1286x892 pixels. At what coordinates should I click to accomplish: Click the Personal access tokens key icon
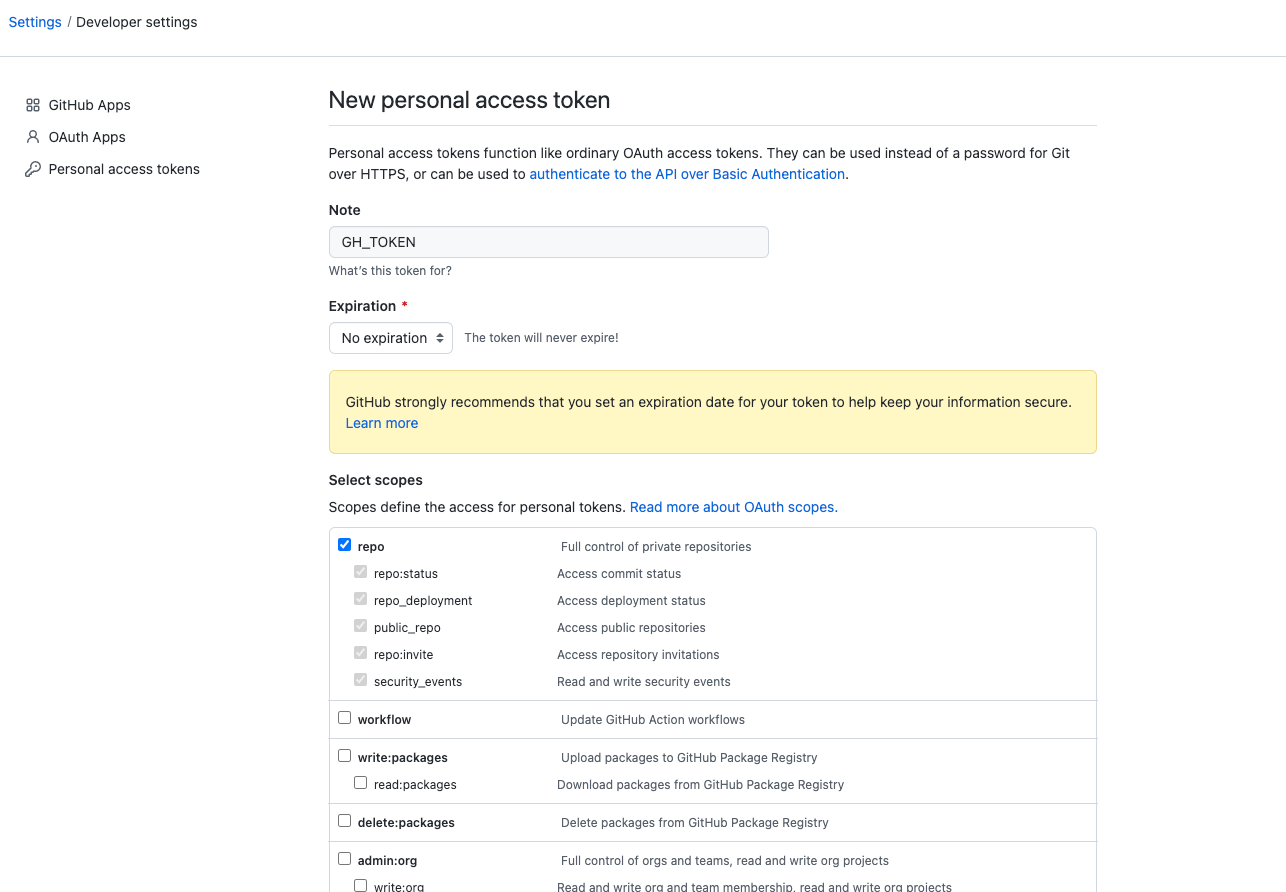click(x=33, y=169)
